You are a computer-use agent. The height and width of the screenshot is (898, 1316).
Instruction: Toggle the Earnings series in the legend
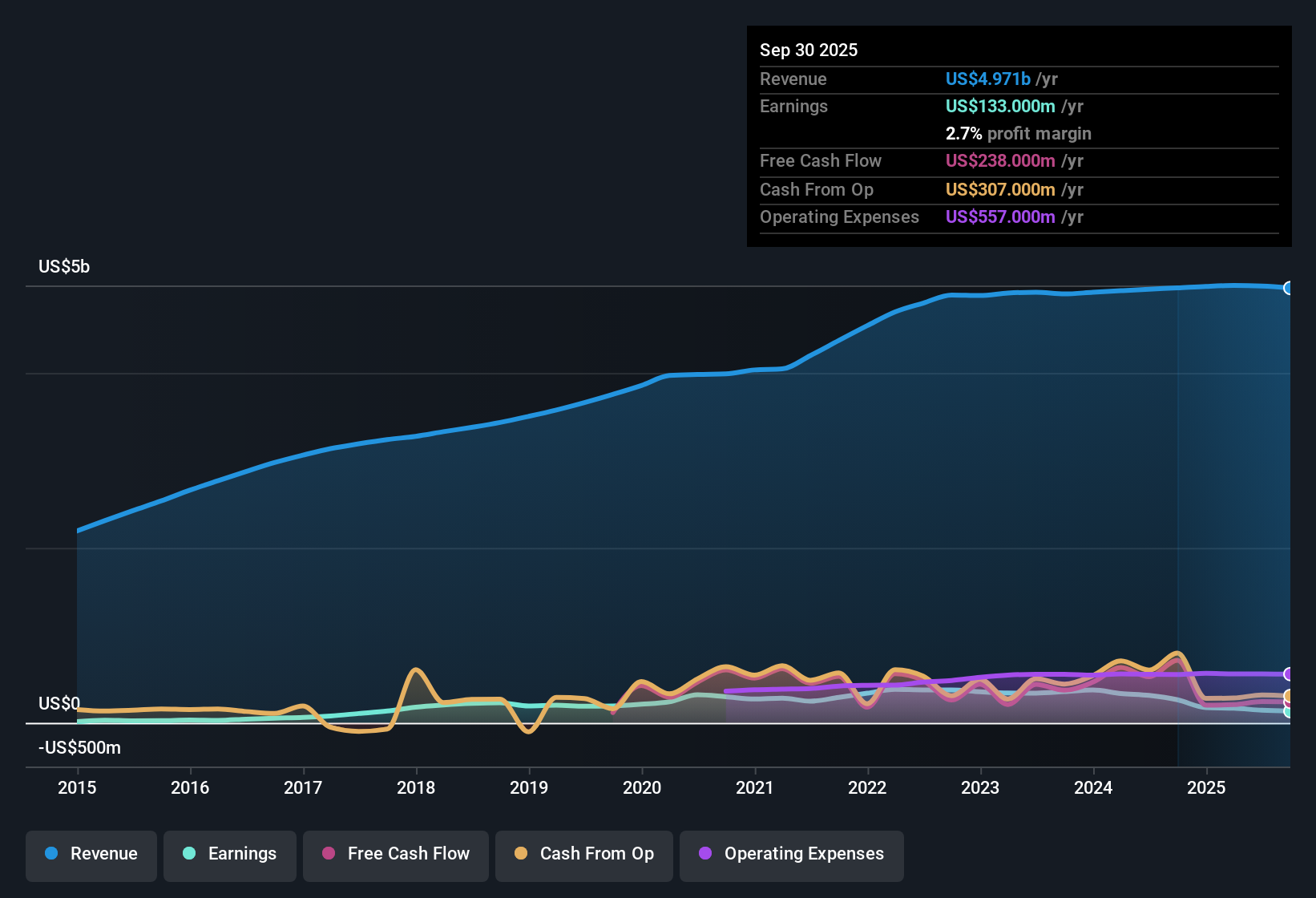[x=230, y=856]
